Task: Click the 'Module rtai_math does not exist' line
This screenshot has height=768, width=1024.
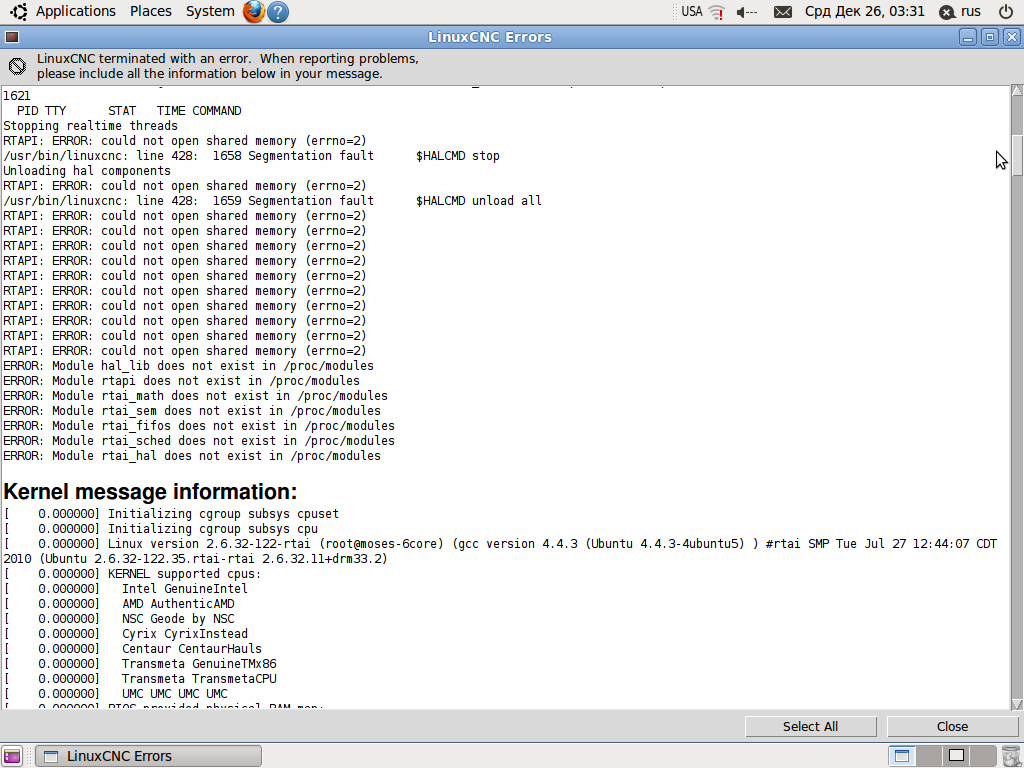Action: click(195, 396)
